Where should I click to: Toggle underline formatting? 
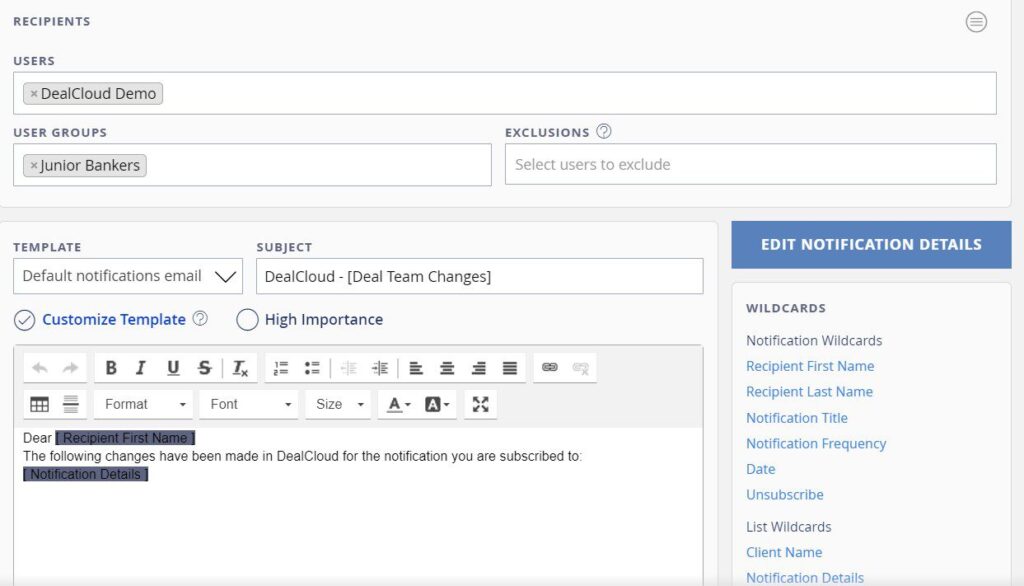point(172,368)
